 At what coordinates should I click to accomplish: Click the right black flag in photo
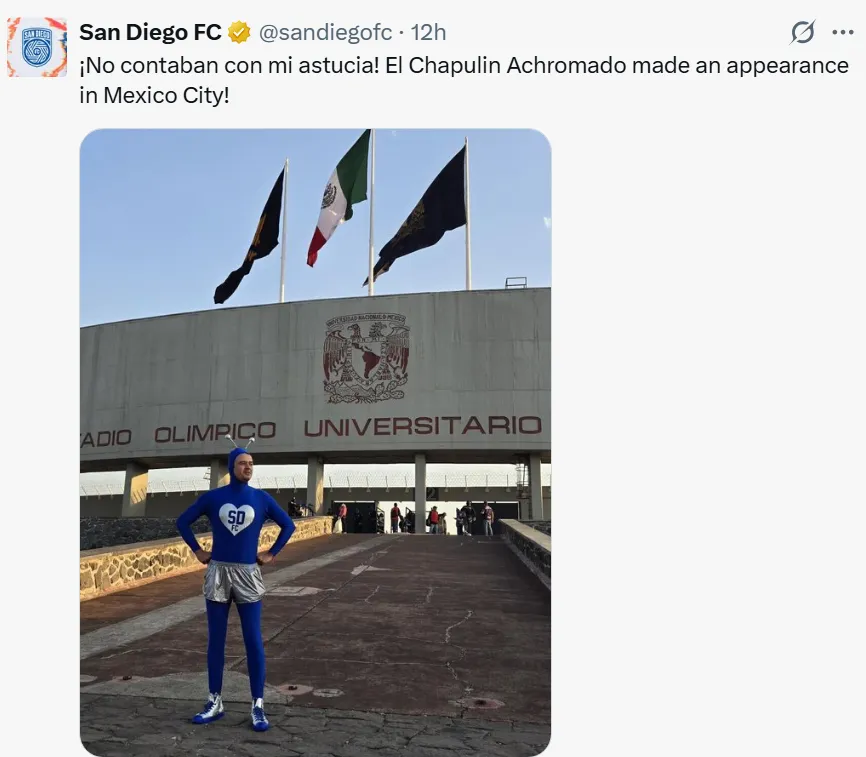(422, 214)
